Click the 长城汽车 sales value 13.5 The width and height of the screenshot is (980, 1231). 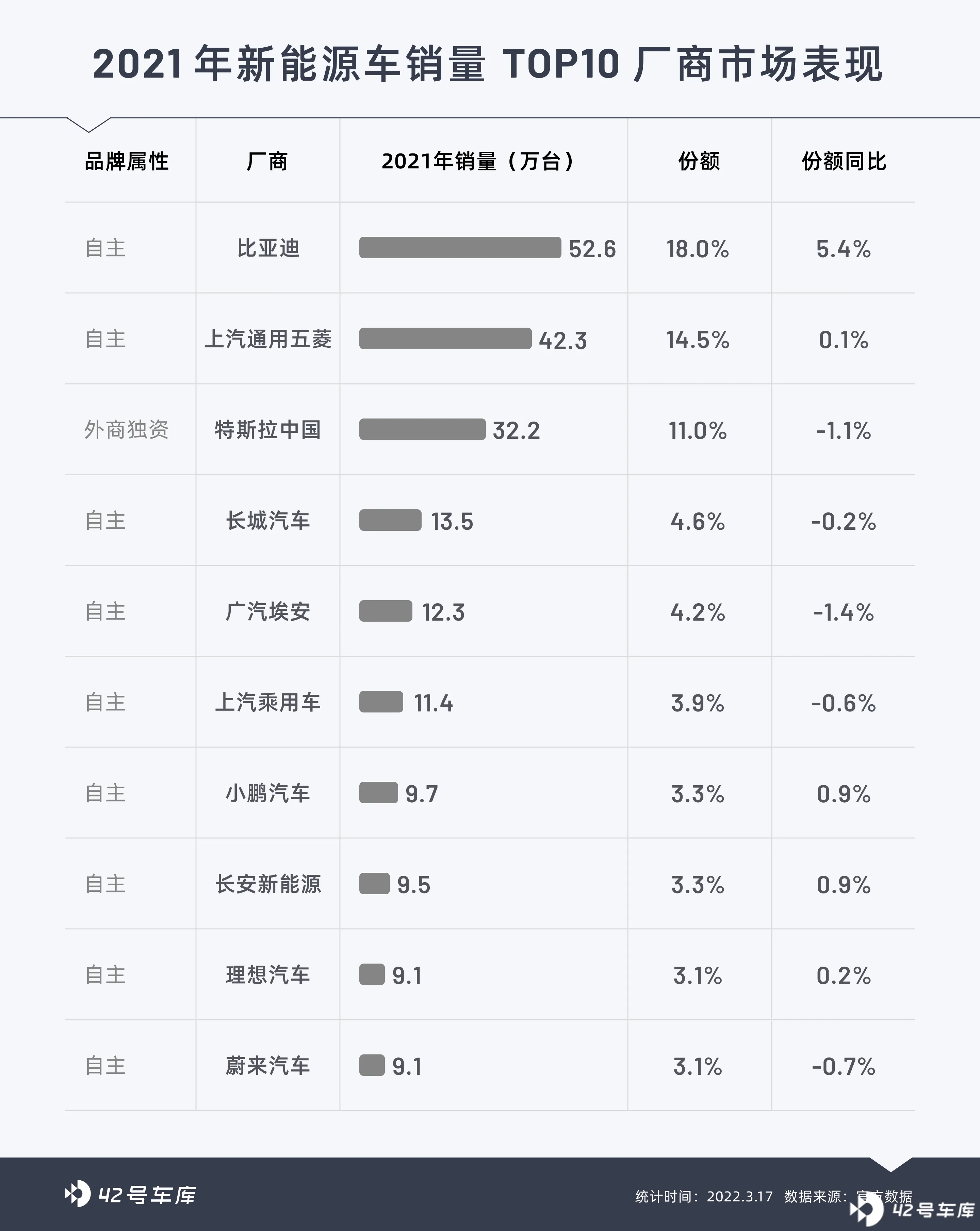tap(452, 521)
